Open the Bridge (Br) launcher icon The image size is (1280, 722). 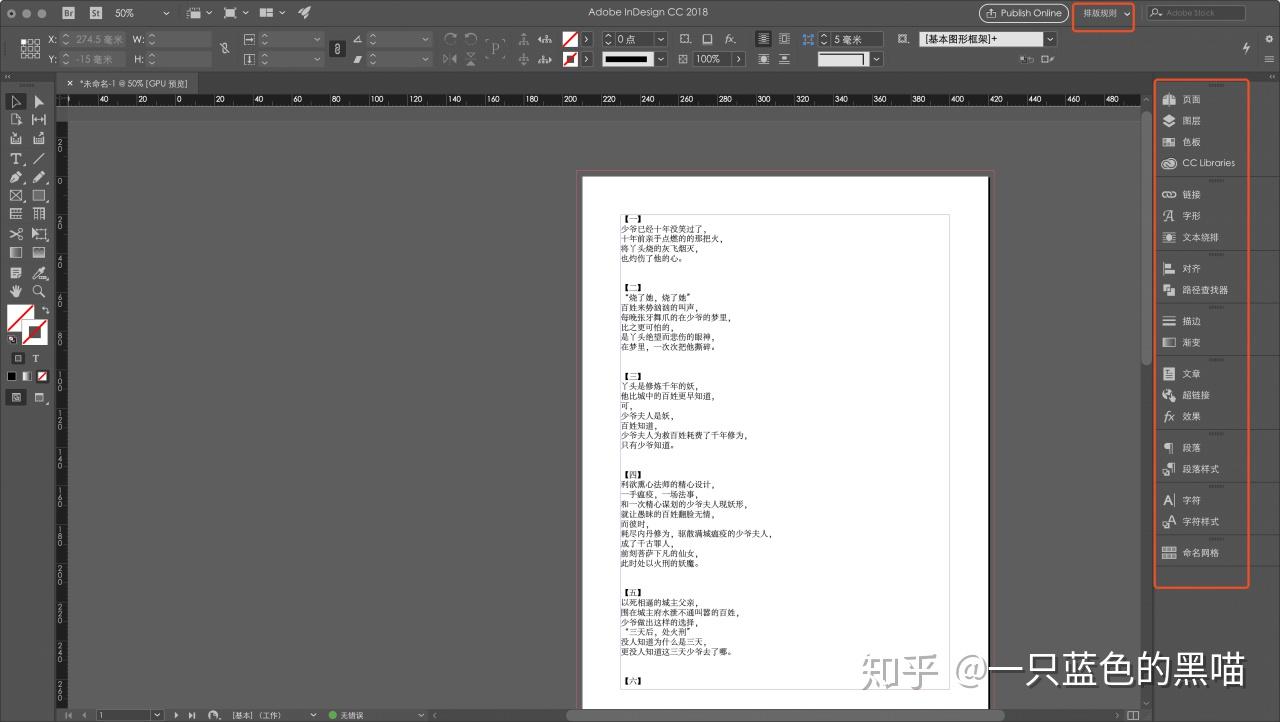tap(68, 13)
